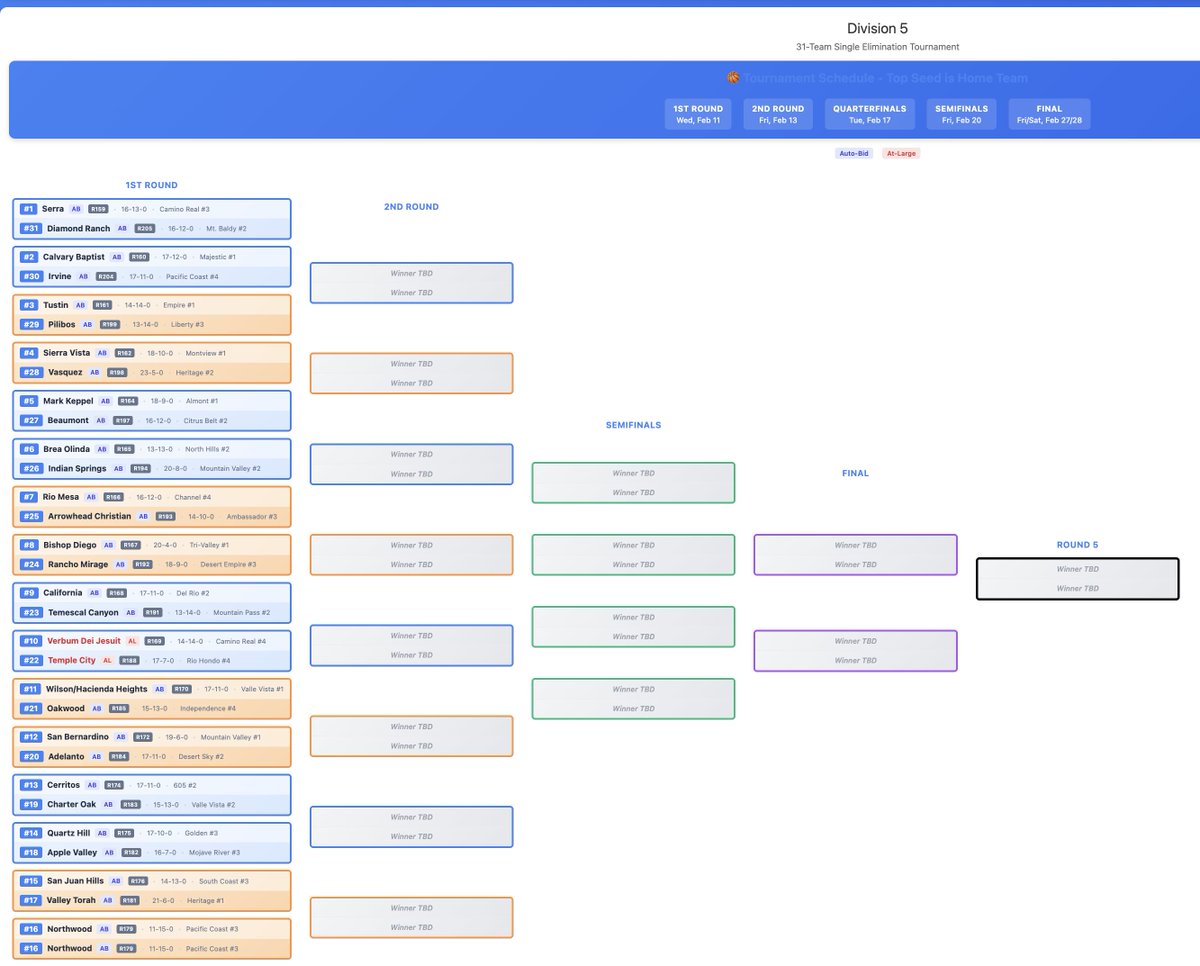Select the 2ND ROUND Fri, Feb 13 card

[778, 114]
